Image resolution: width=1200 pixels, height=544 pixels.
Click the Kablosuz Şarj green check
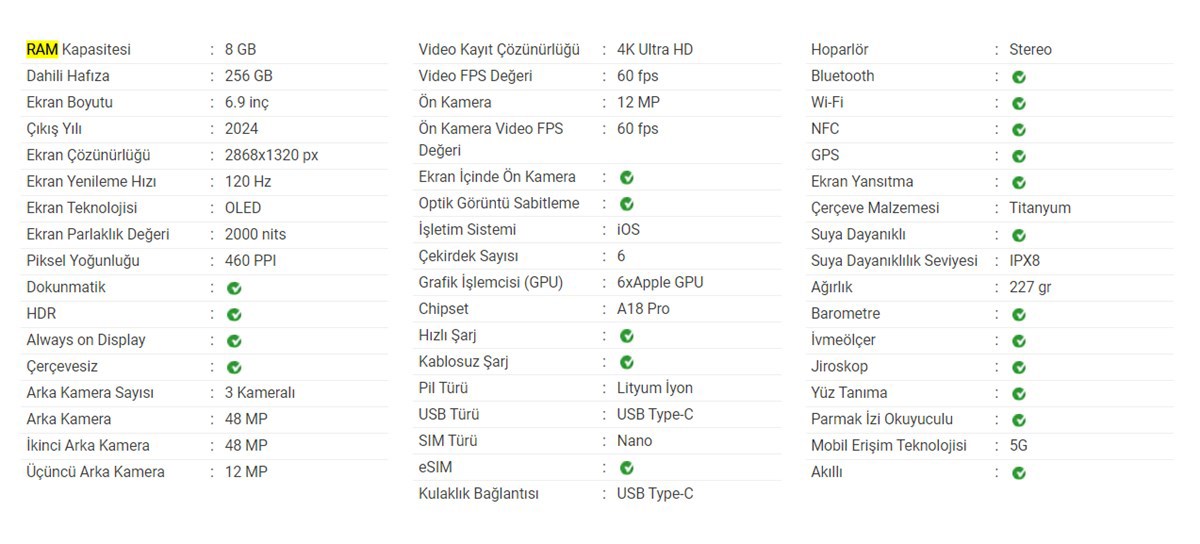point(627,362)
